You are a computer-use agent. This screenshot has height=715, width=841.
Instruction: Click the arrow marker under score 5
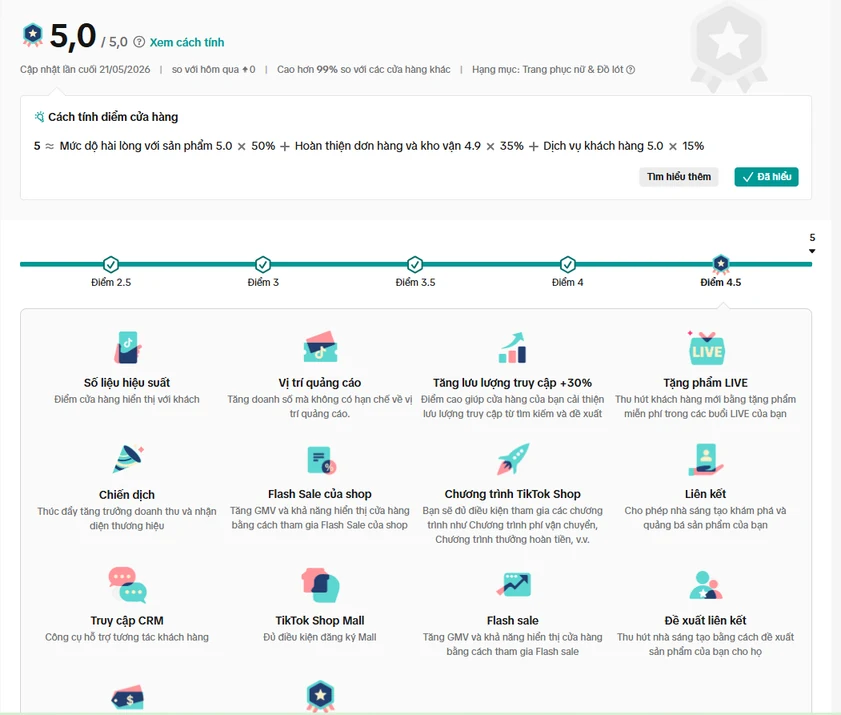812,251
